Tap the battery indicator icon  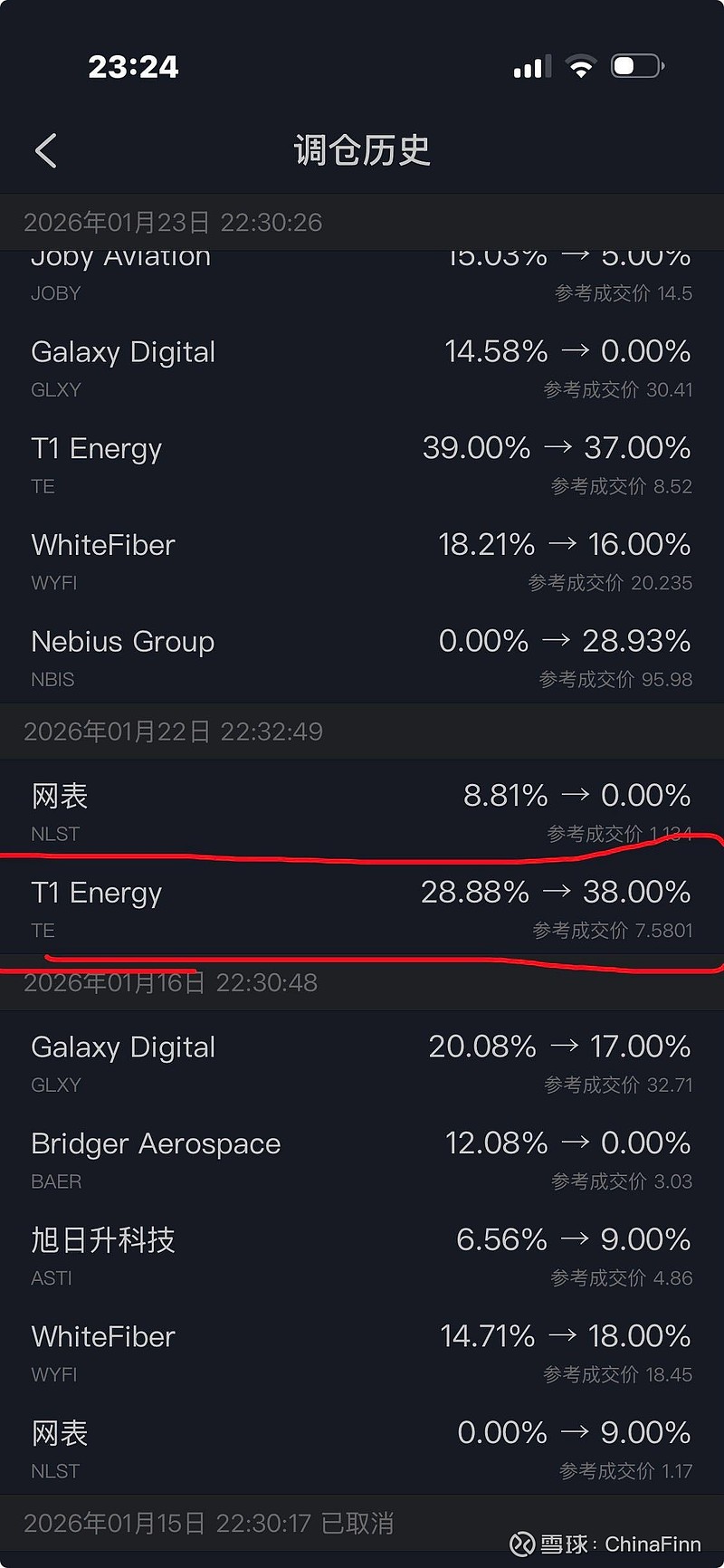[x=636, y=66]
